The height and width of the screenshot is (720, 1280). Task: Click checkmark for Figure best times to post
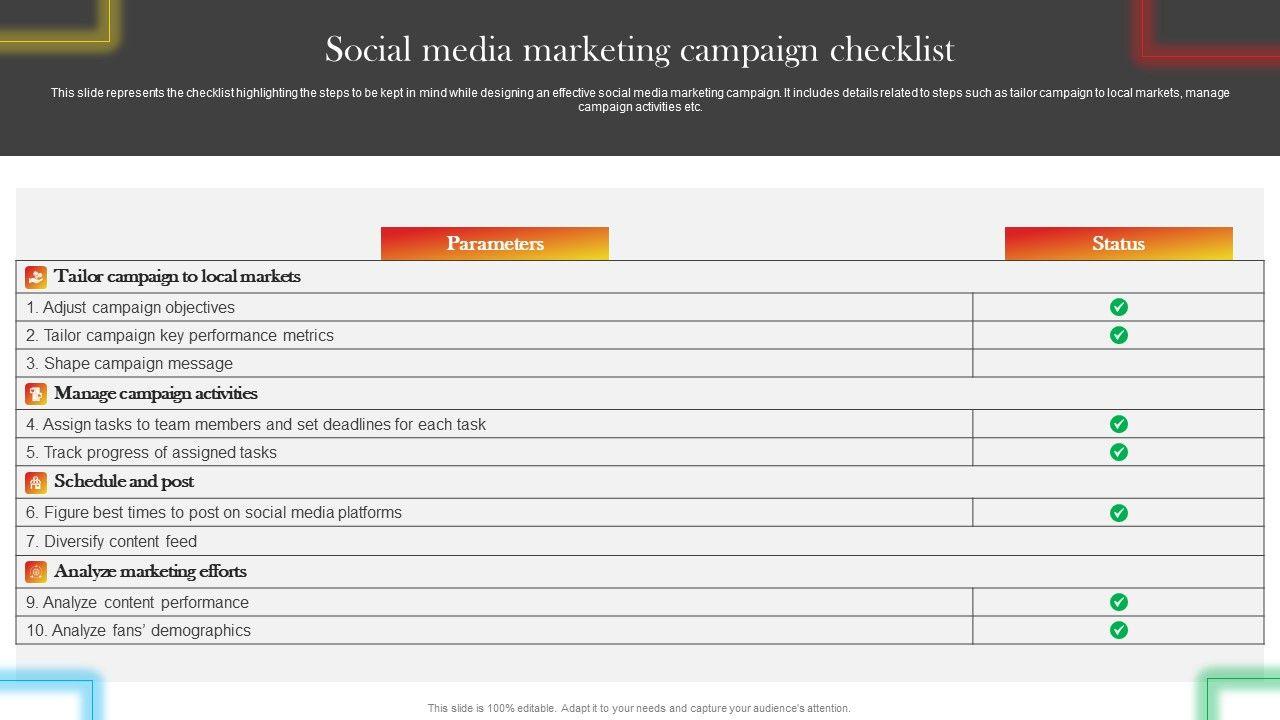click(1118, 513)
